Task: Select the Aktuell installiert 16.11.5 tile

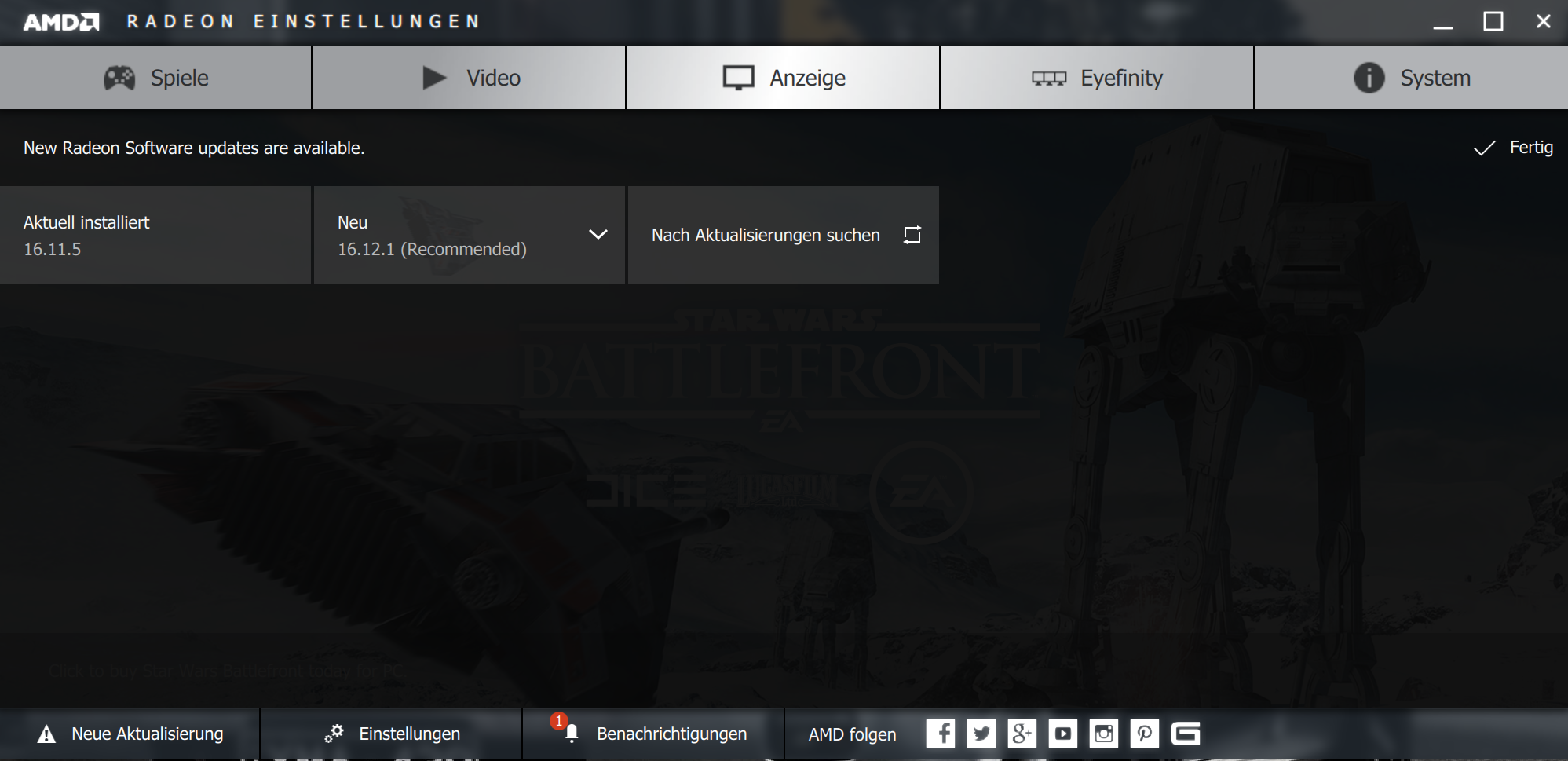Action: coord(155,235)
